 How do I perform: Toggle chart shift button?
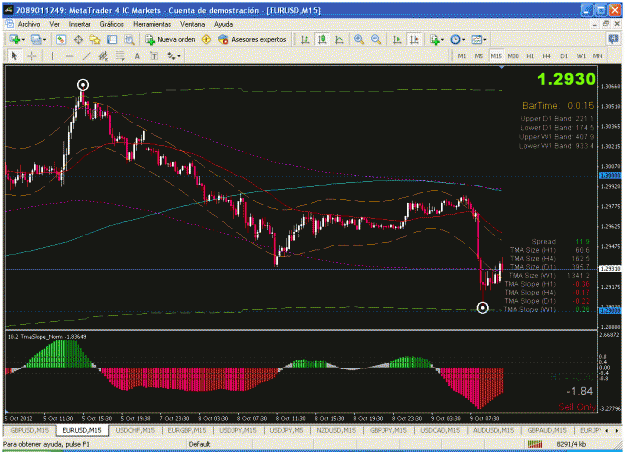coord(414,39)
